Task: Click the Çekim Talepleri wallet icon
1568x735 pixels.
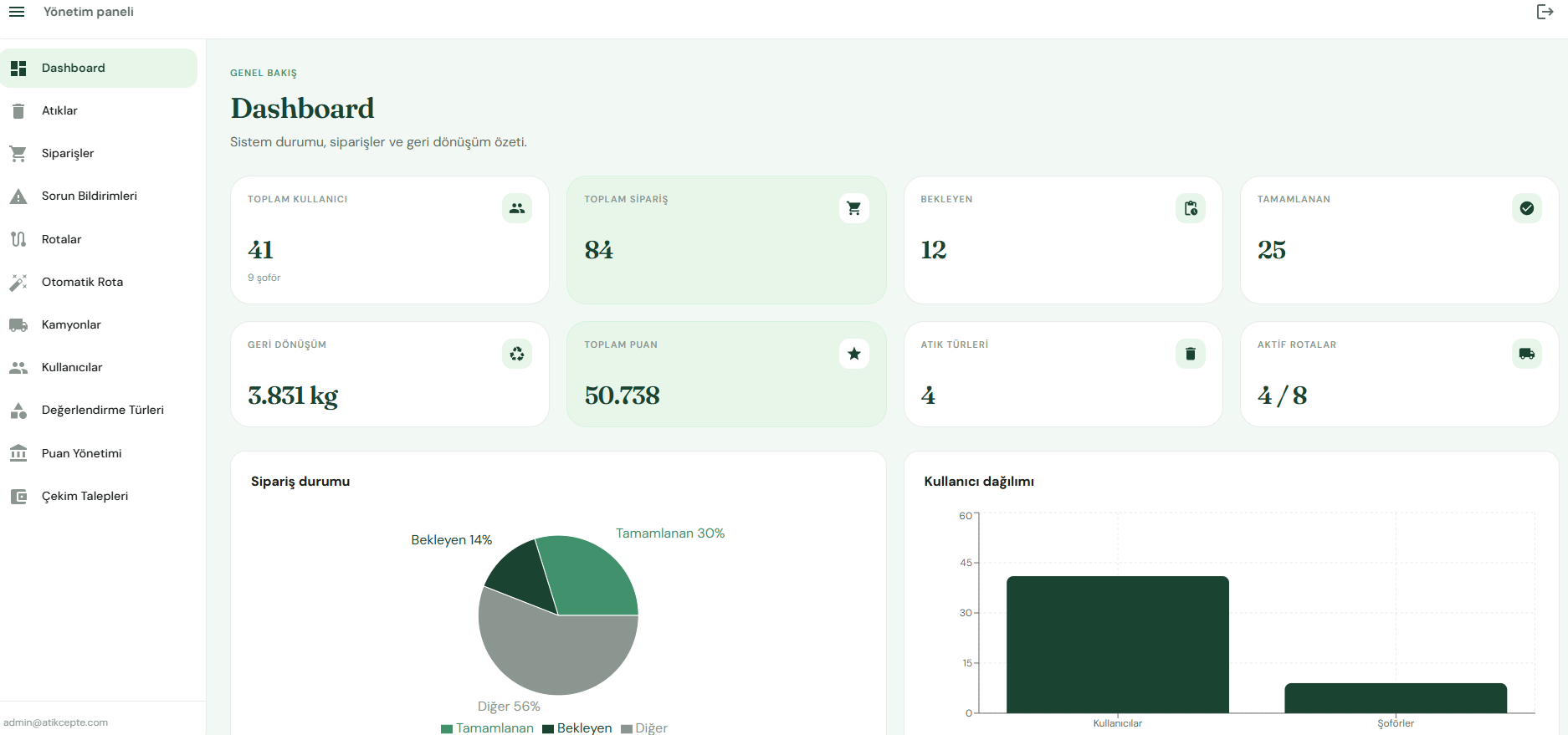Action: [x=18, y=496]
